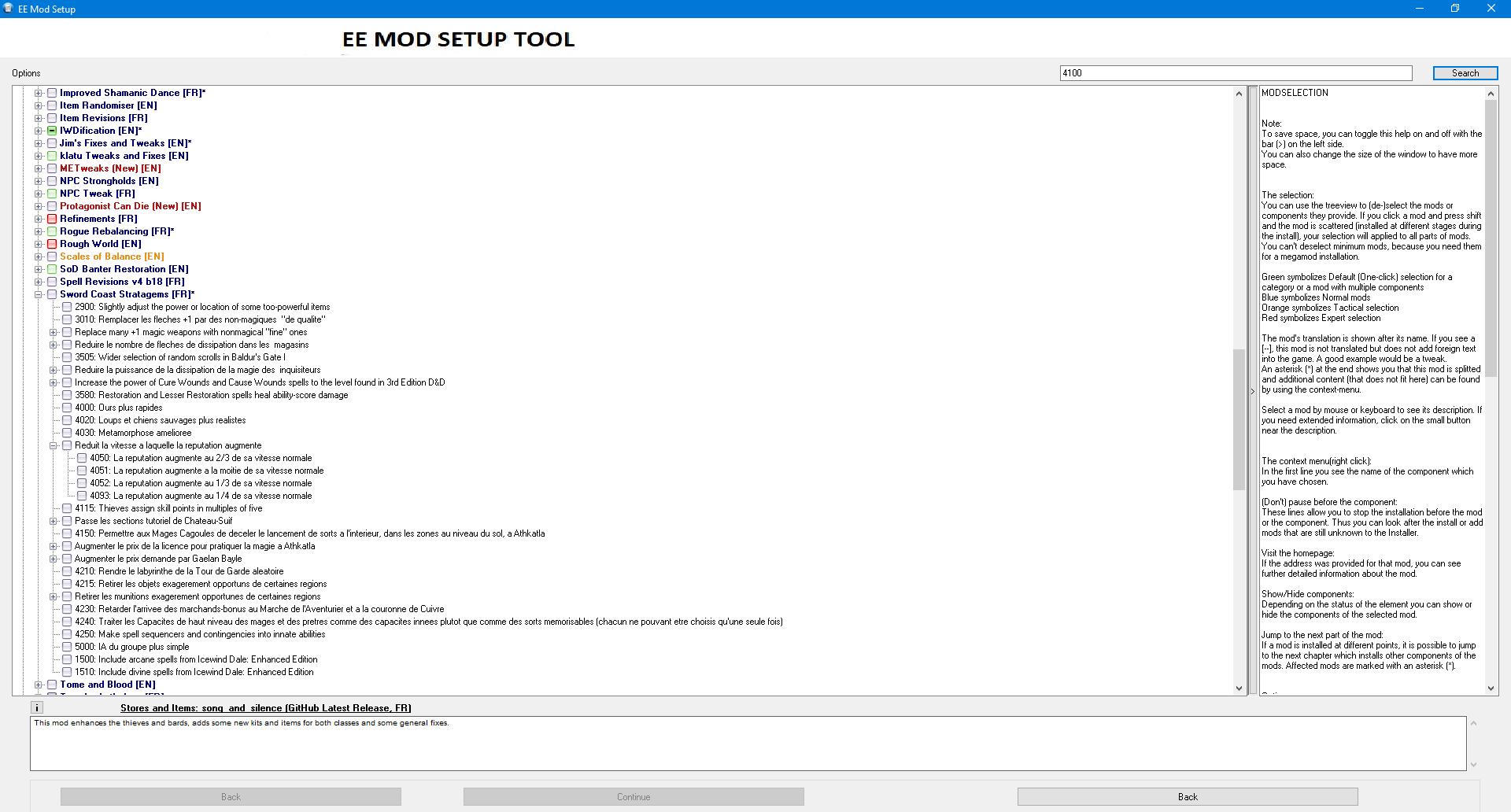Viewport: 1511px width, 812px height.
Task: Check the 5000 IA du groupe checkbox
Action: pos(67,647)
